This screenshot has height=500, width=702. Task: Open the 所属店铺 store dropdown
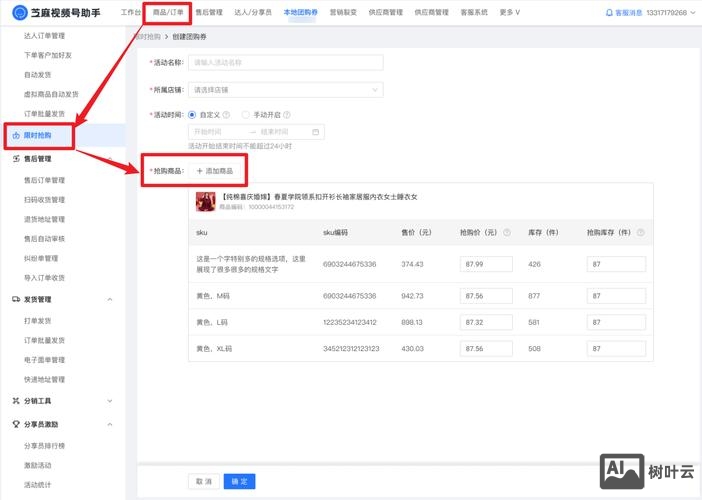coord(286,90)
